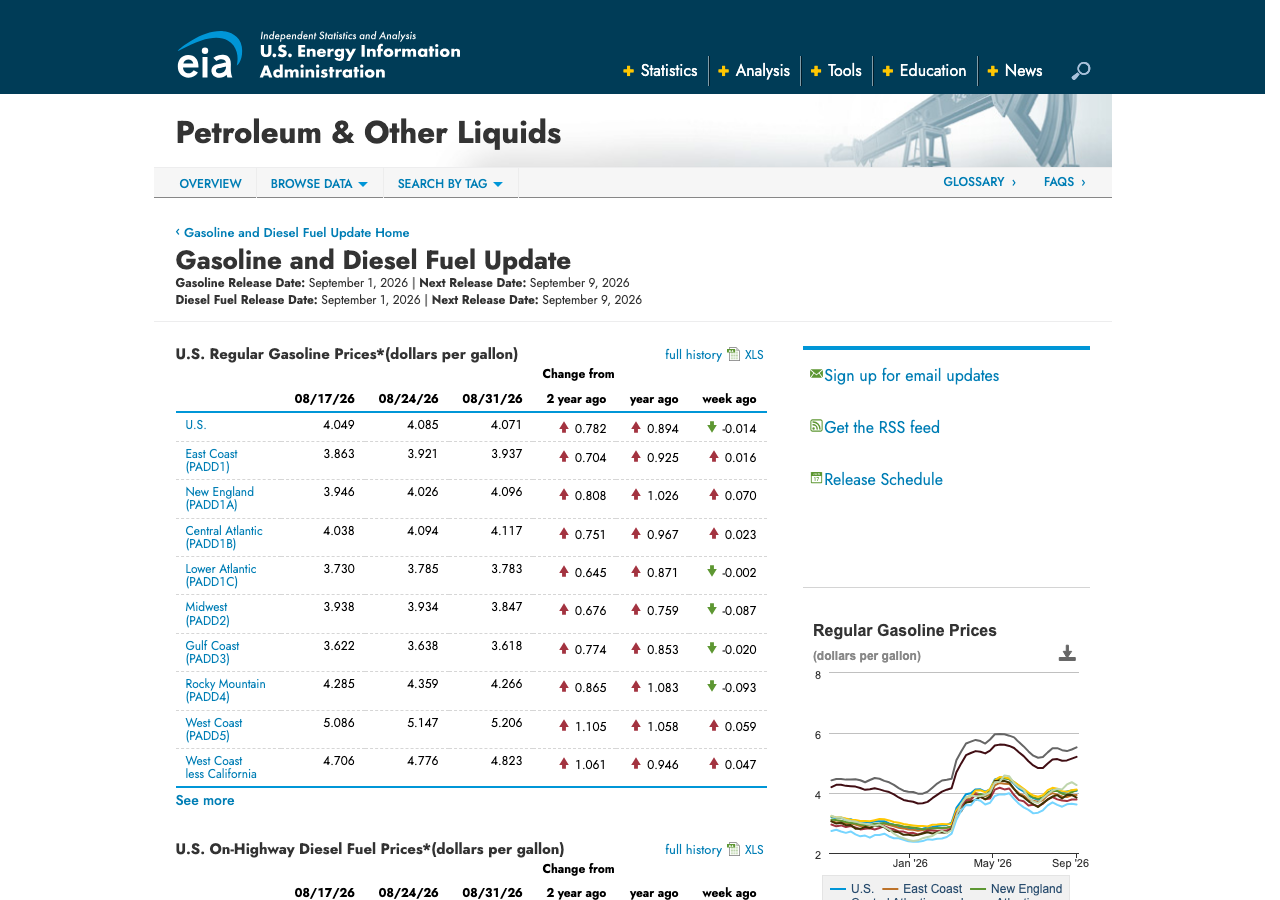This screenshot has width=1280, height=900.
Task: Click the Release Schedule calendar icon
Action: (816, 478)
